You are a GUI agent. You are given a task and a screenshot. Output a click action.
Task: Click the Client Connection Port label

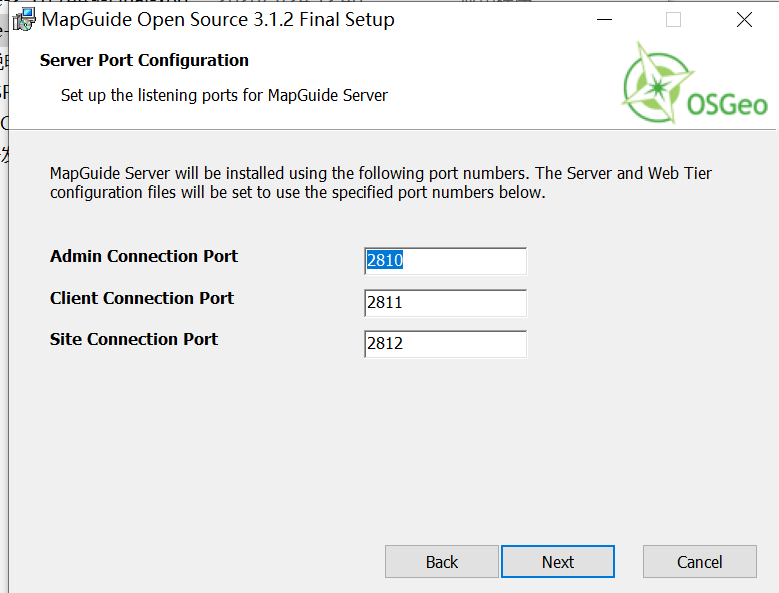click(142, 298)
